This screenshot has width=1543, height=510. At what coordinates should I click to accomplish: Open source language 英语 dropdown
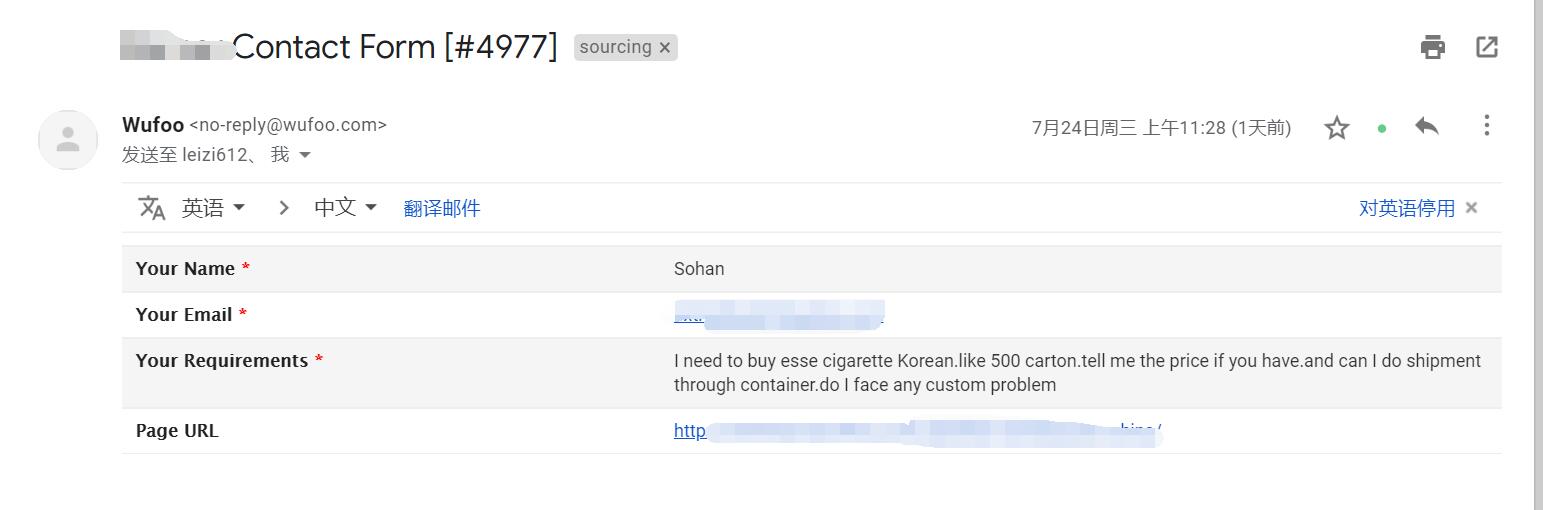pyautogui.click(x=213, y=208)
